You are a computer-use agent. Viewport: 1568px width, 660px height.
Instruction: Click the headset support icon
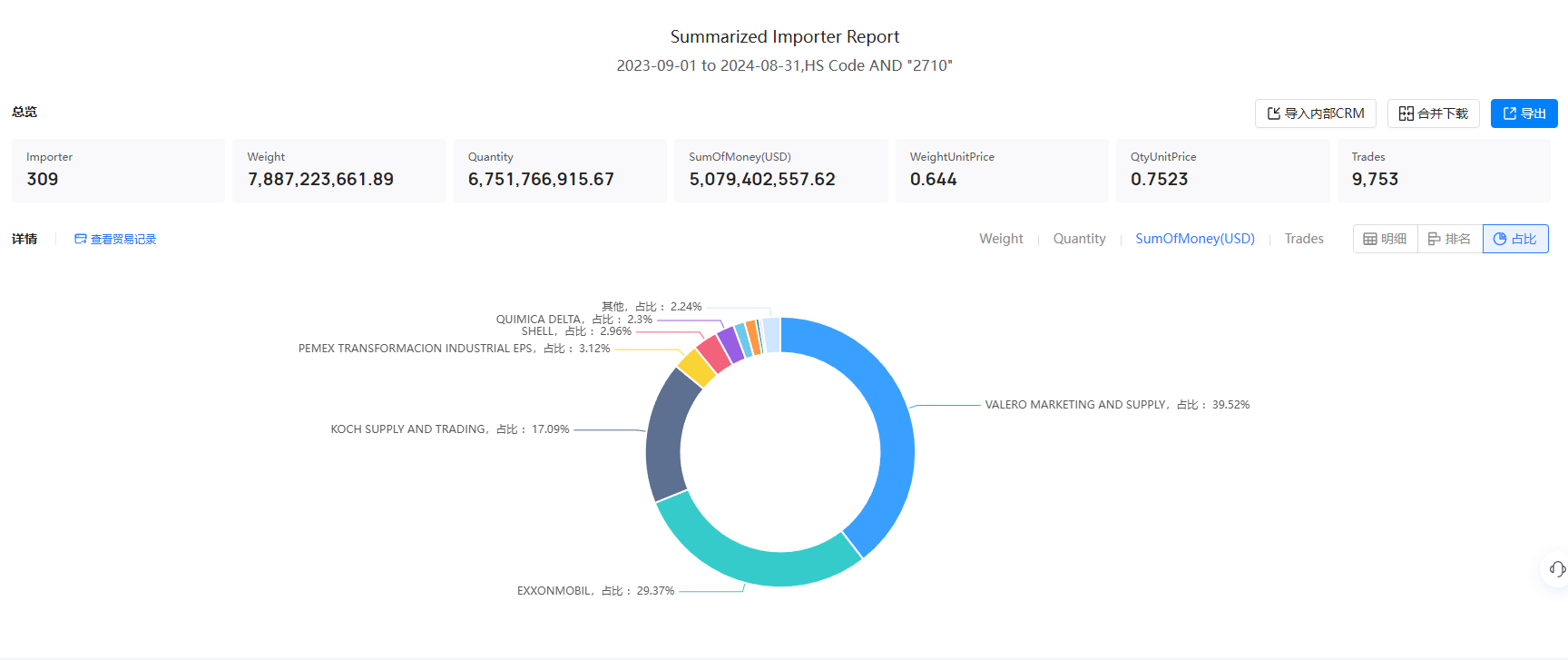click(1557, 569)
